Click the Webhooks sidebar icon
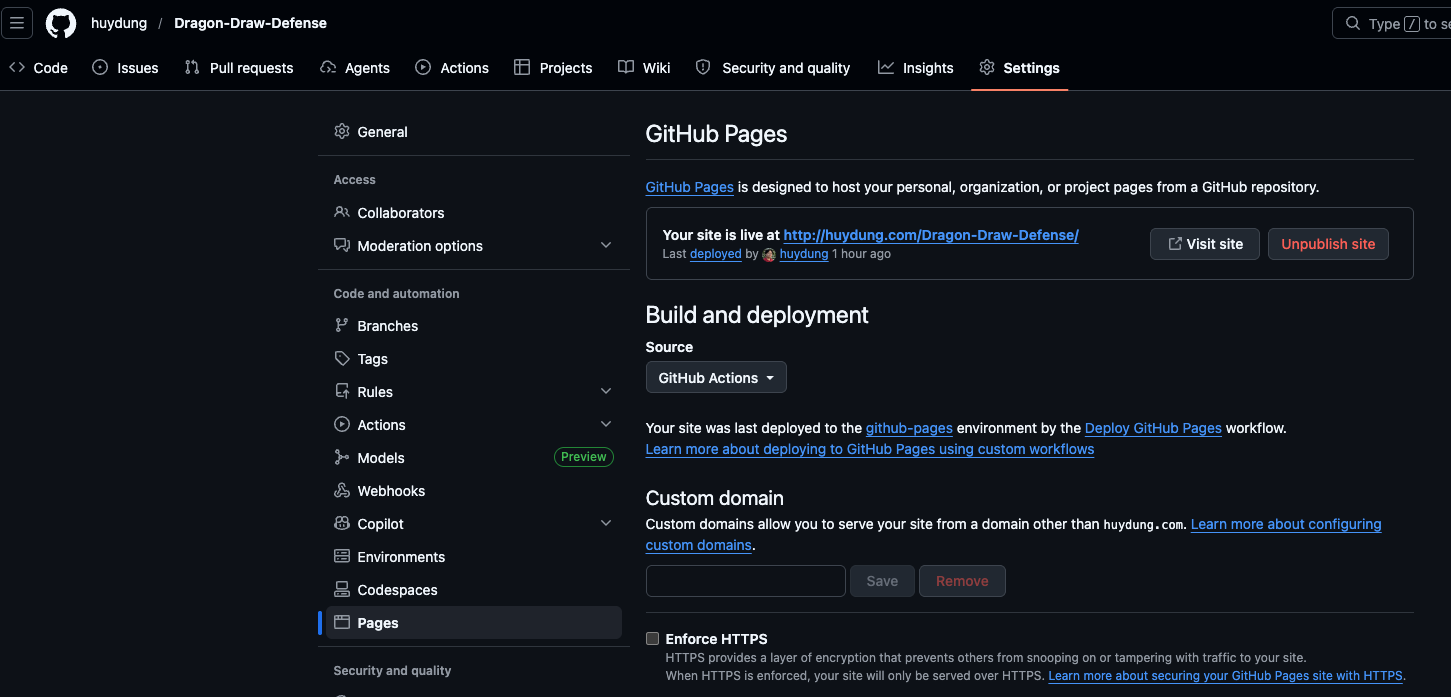 [342, 490]
